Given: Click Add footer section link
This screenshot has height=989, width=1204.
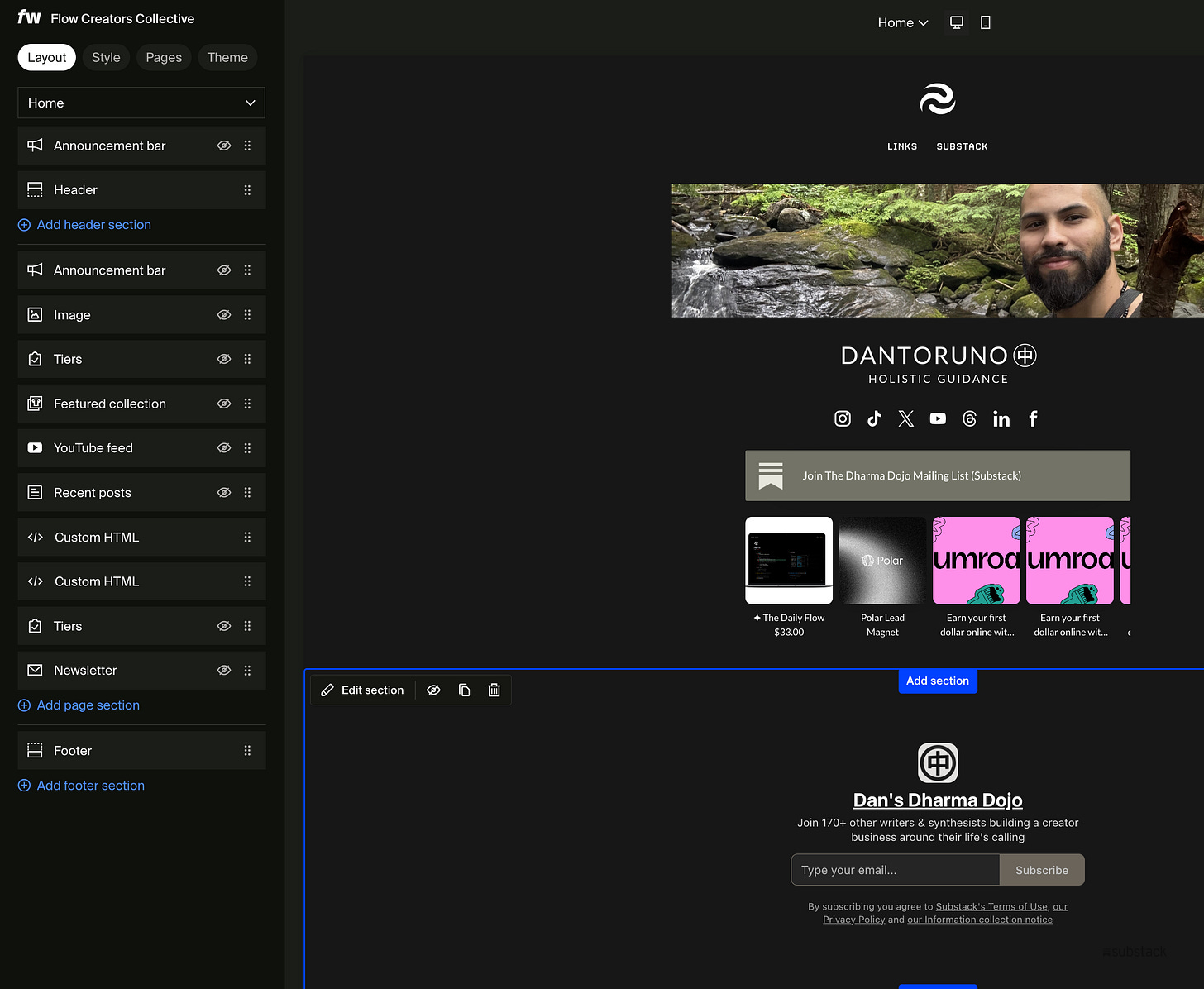Looking at the screenshot, I should [x=81, y=786].
